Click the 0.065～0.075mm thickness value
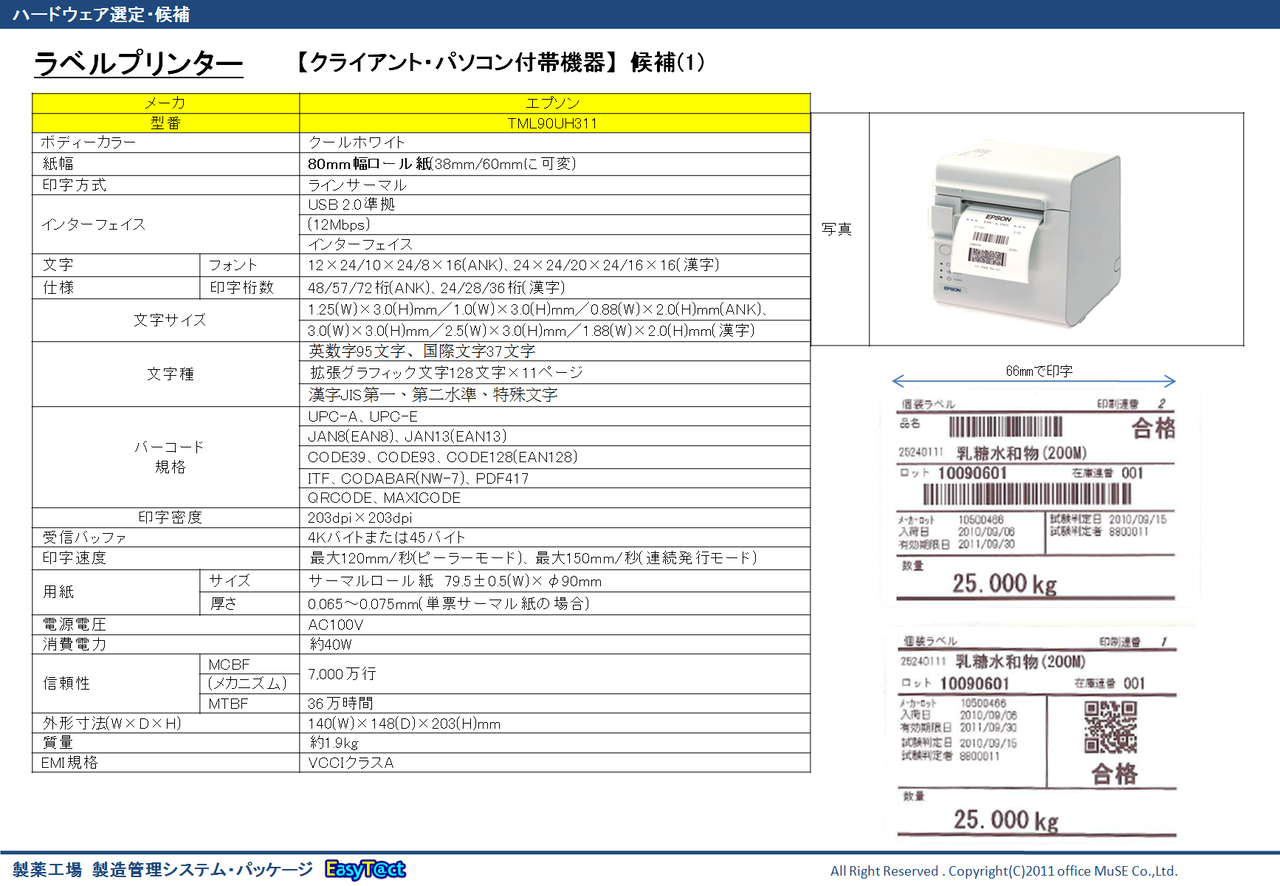Image resolution: width=1280 pixels, height=886 pixels. (x=449, y=603)
